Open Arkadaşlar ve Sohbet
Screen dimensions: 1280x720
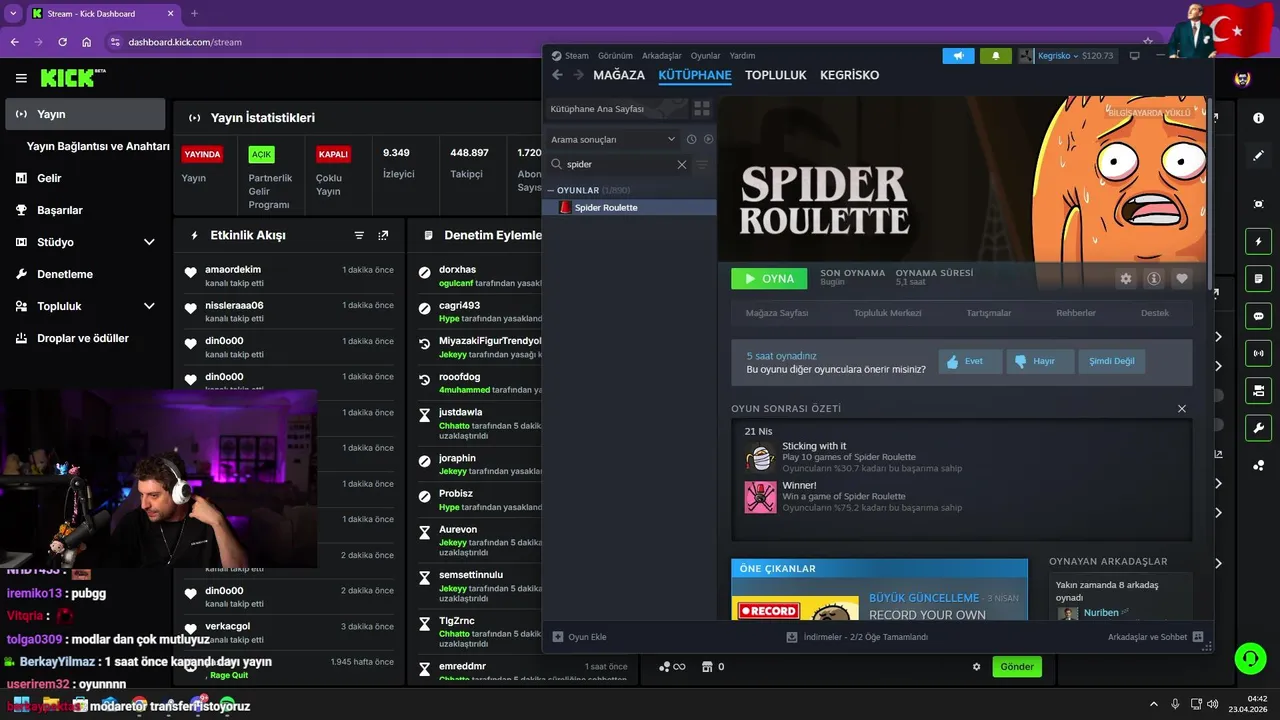[1155, 637]
